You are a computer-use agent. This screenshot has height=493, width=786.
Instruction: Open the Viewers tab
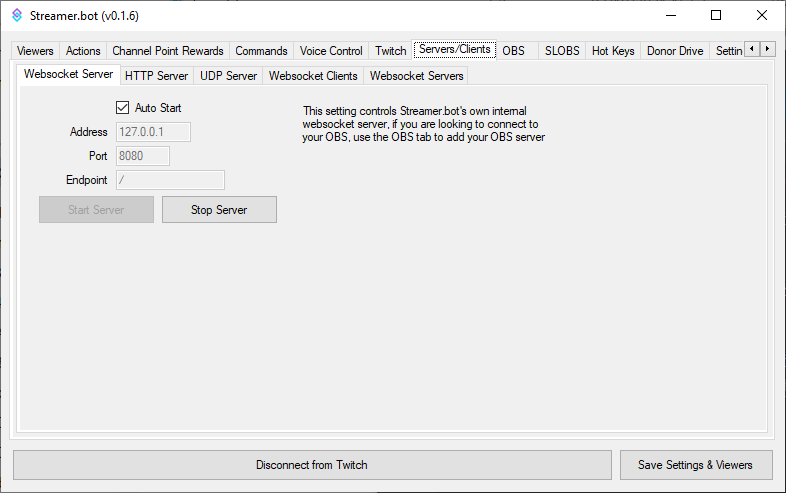click(35, 51)
